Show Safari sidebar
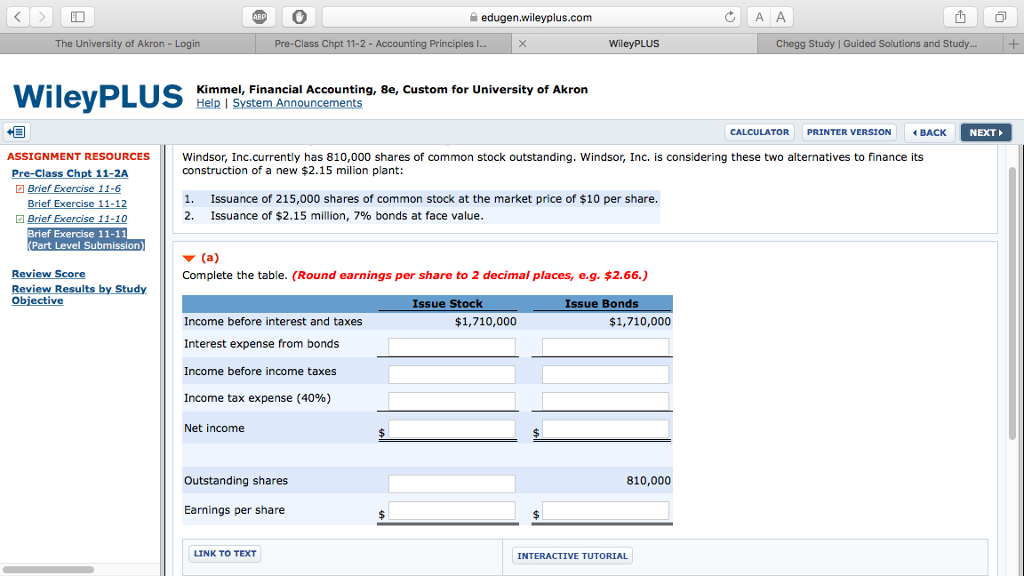The width and height of the screenshot is (1024, 576). point(78,17)
